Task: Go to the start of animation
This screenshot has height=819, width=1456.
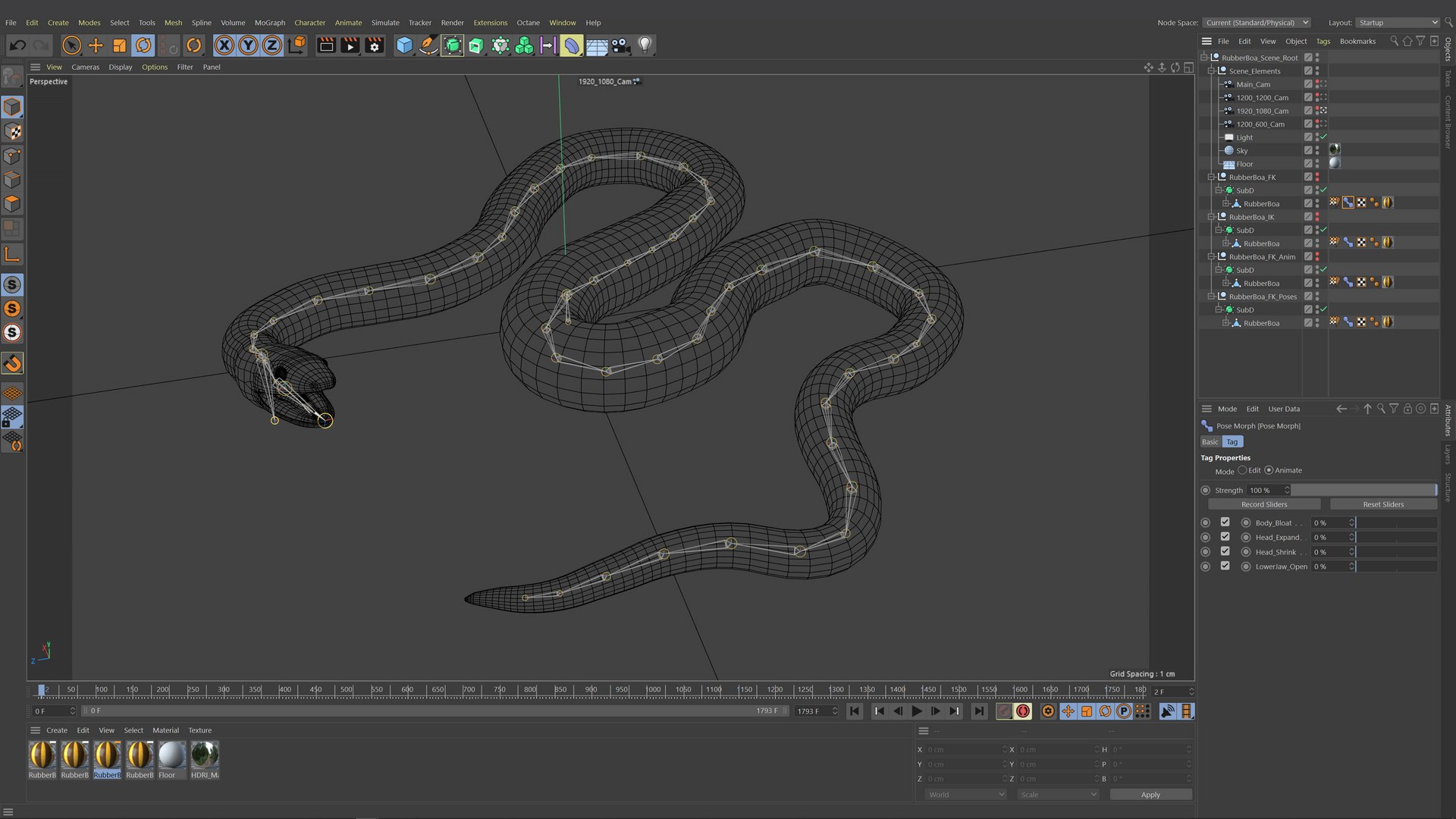Action: click(x=855, y=711)
